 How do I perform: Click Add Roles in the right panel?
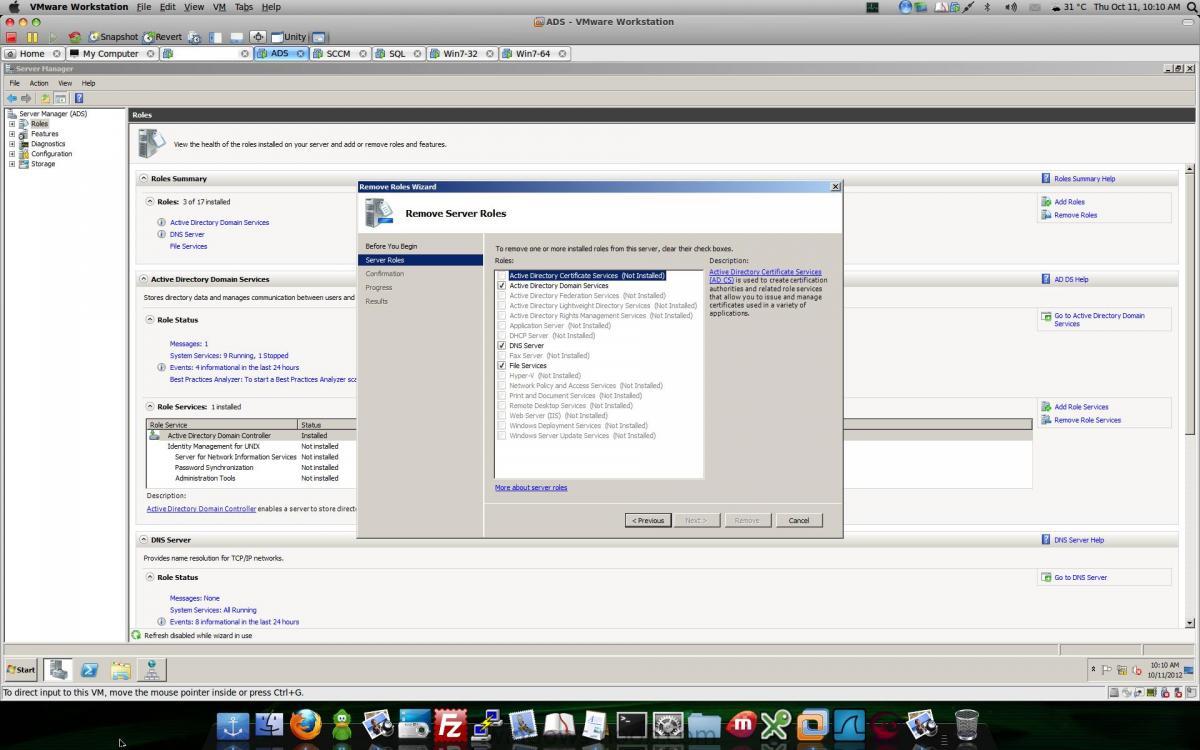[1069, 202]
